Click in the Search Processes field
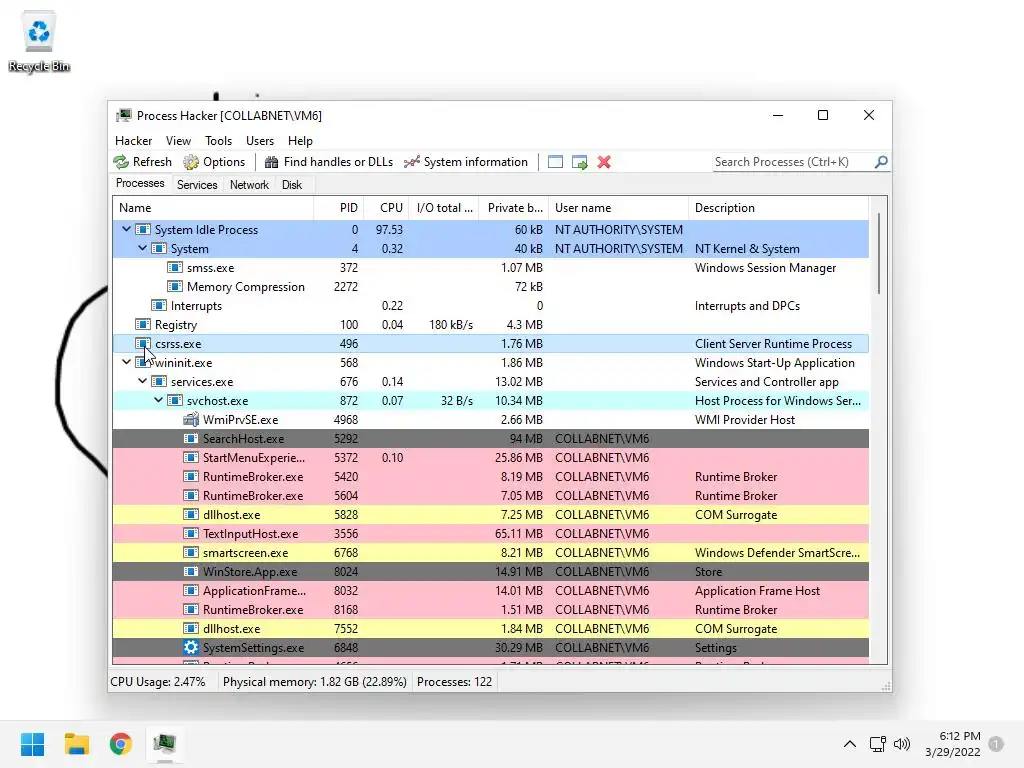The image size is (1024, 768). point(793,162)
